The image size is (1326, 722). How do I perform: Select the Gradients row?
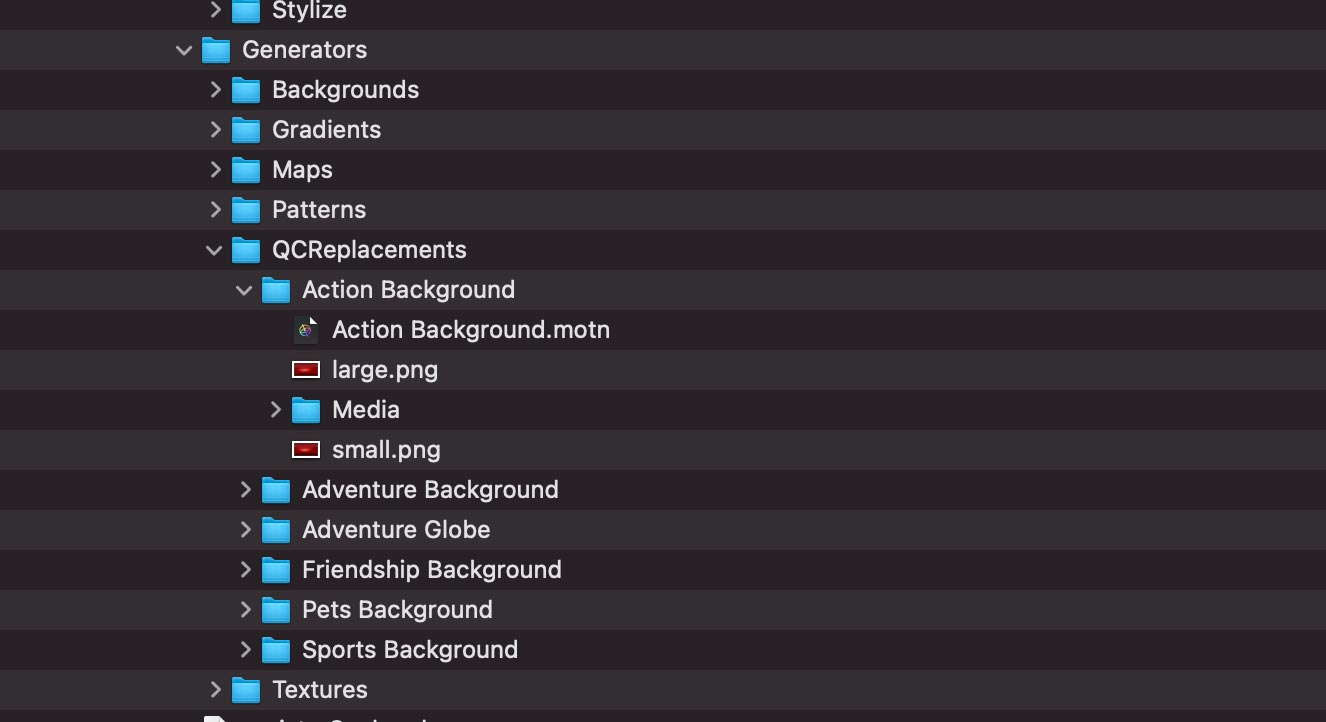coord(663,130)
